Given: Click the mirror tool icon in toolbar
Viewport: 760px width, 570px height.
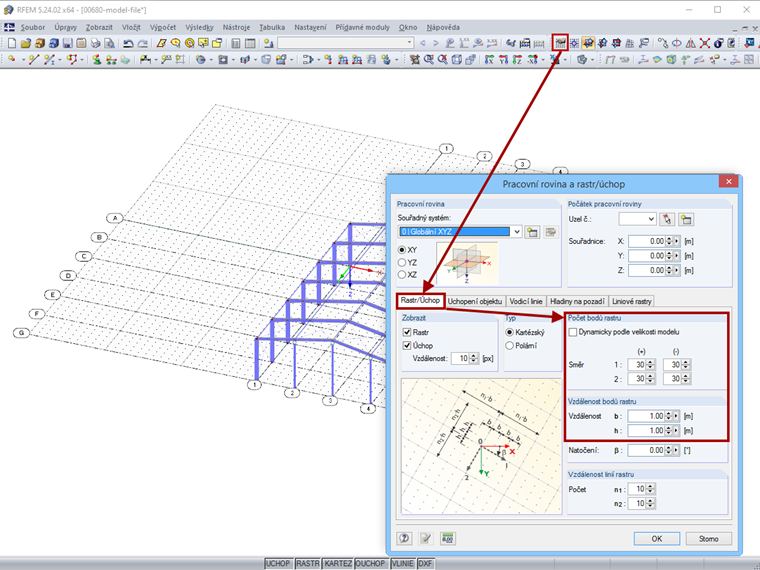Looking at the screenshot, I should pyautogui.click(x=691, y=43).
